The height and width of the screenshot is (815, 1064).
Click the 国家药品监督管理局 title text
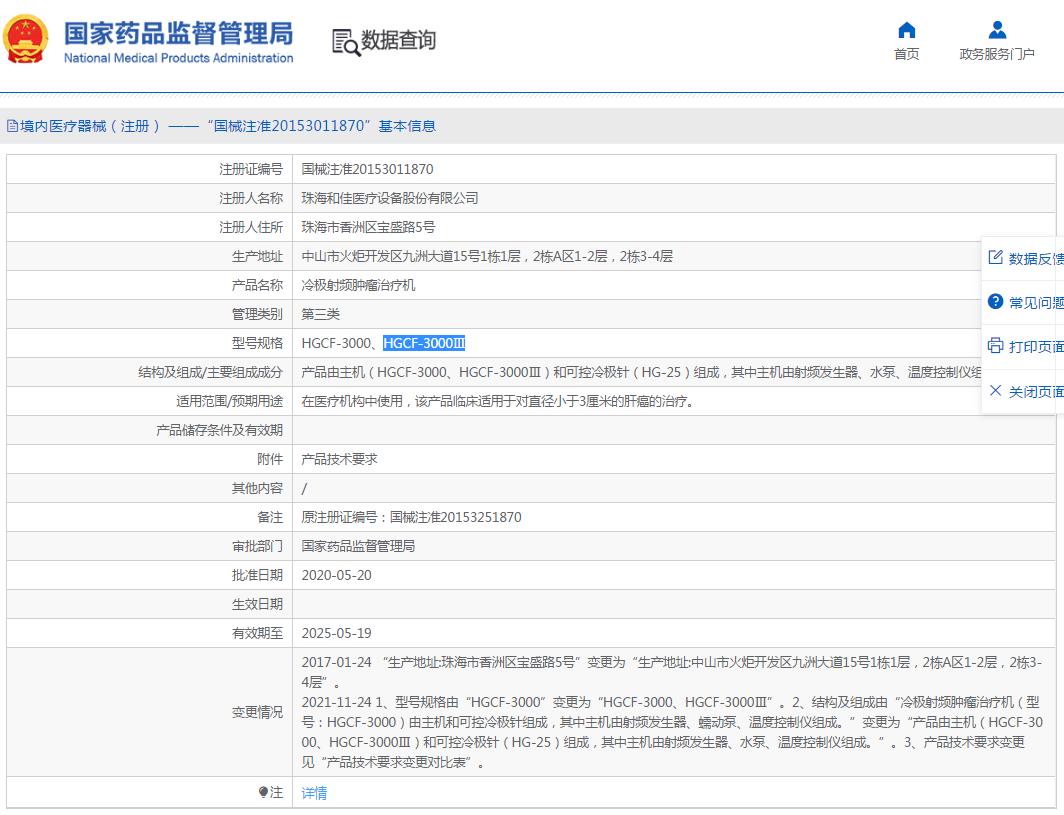(x=178, y=33)
